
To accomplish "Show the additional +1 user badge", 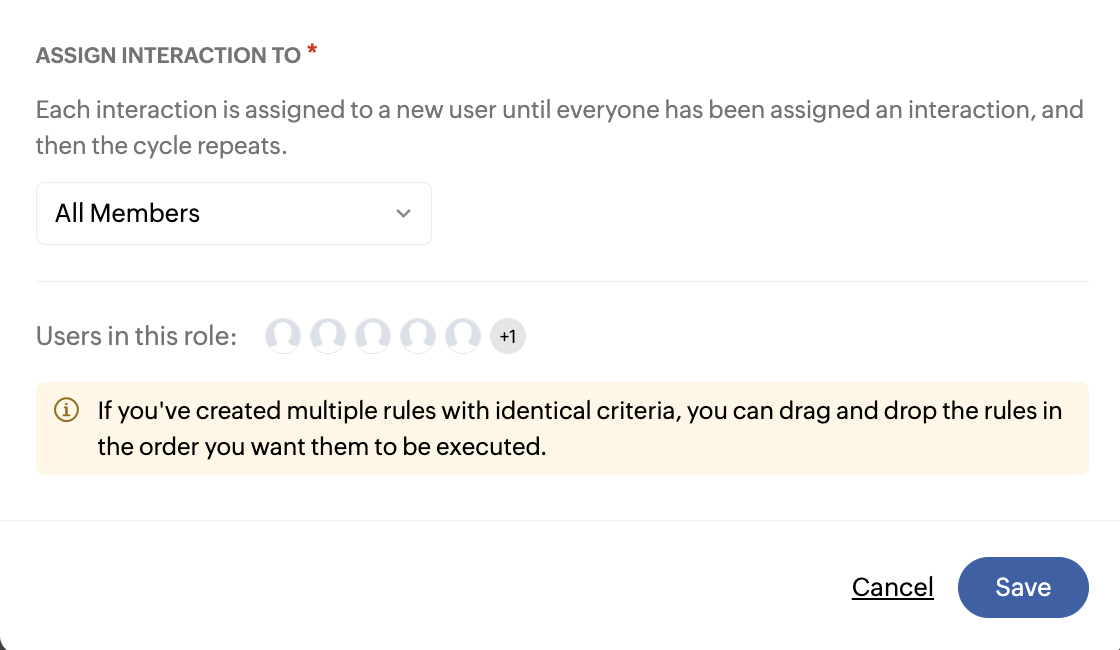I will pyautogui.click(x=508, y=336).
